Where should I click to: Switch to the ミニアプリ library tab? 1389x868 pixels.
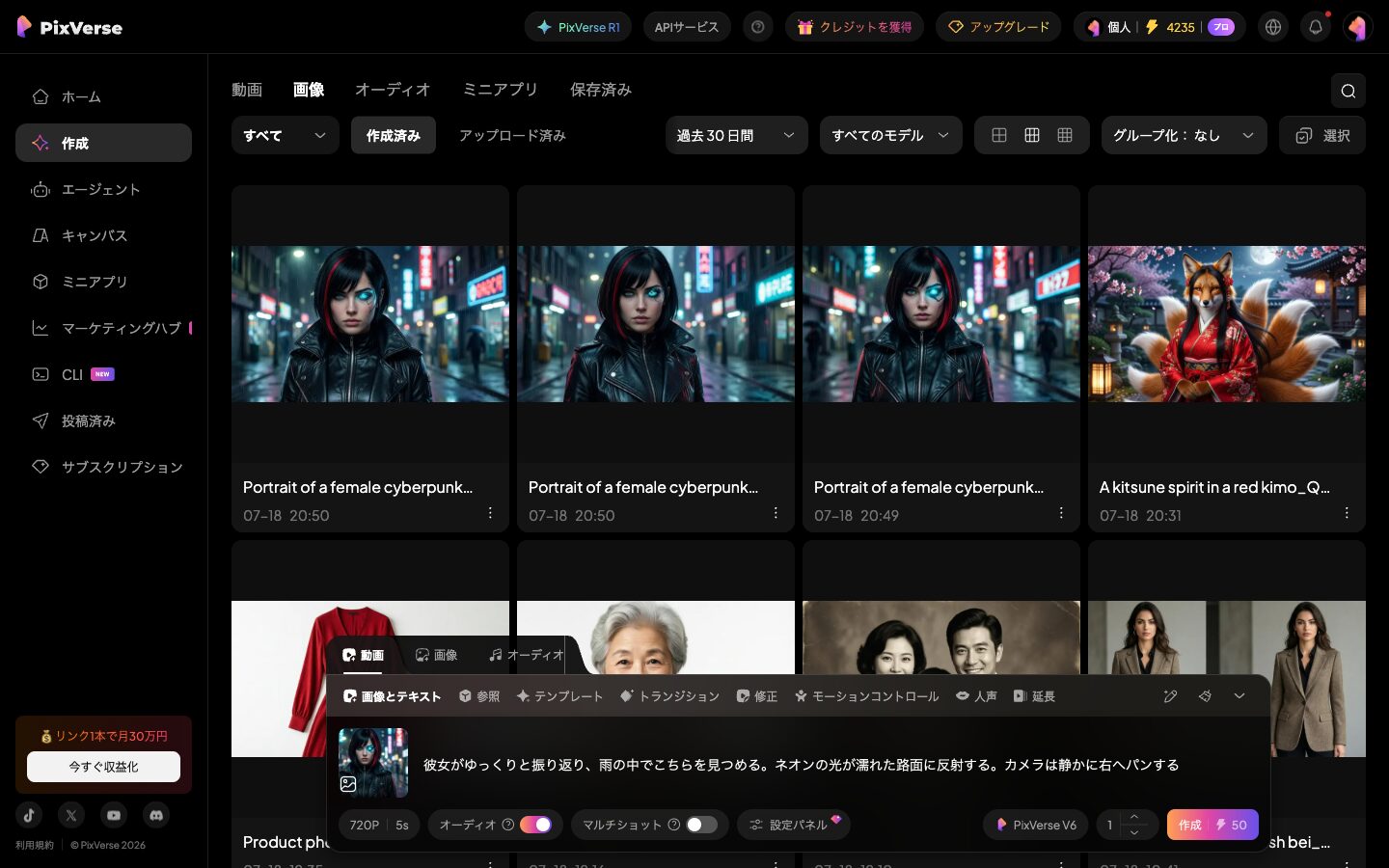(500, 90)
